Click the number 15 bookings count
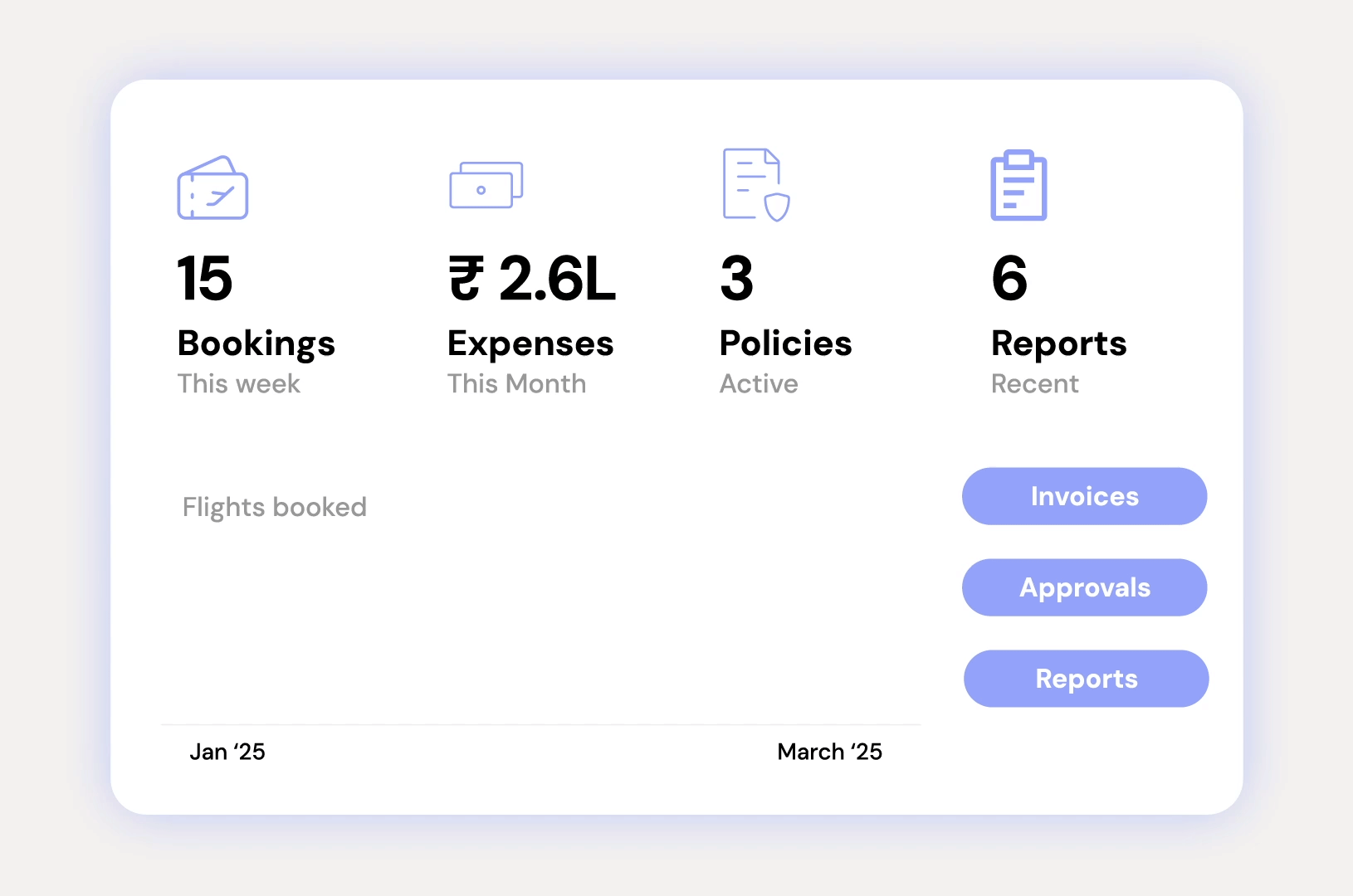The image size is (1353, 896). click(204, 279)
